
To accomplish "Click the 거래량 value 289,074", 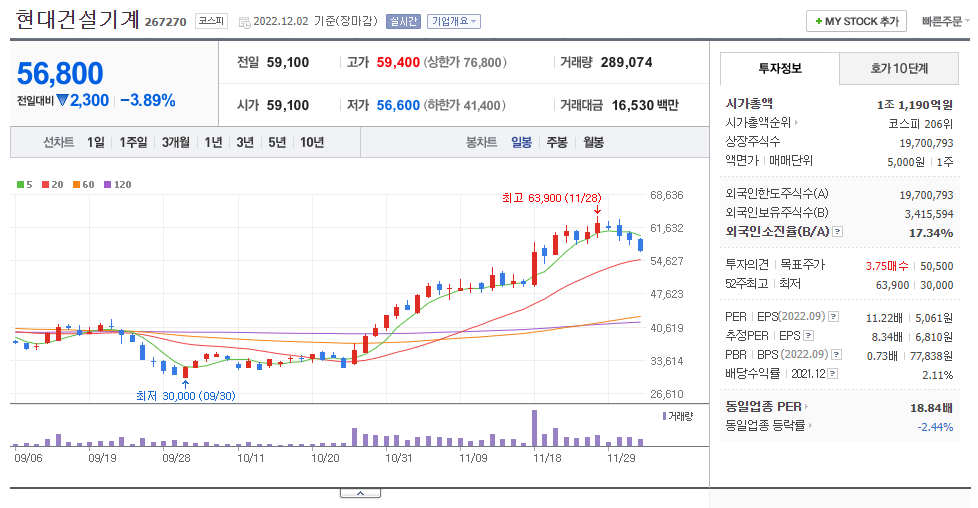I will click(x=626, y=62).
